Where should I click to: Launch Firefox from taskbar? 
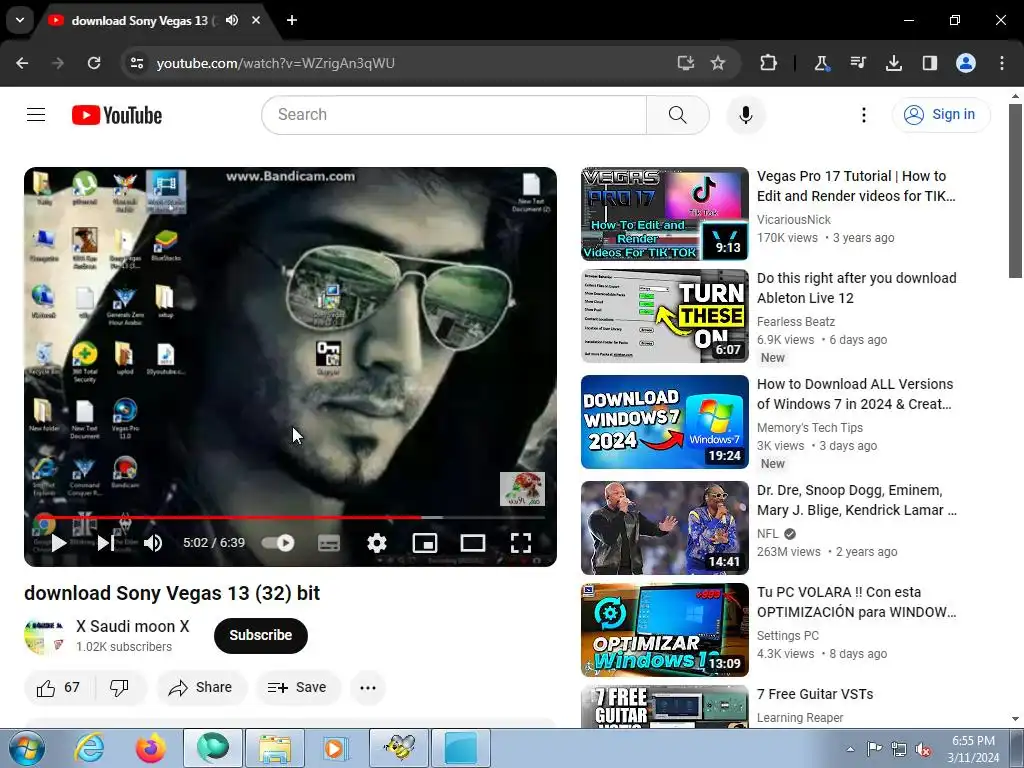tap(150, 748)
